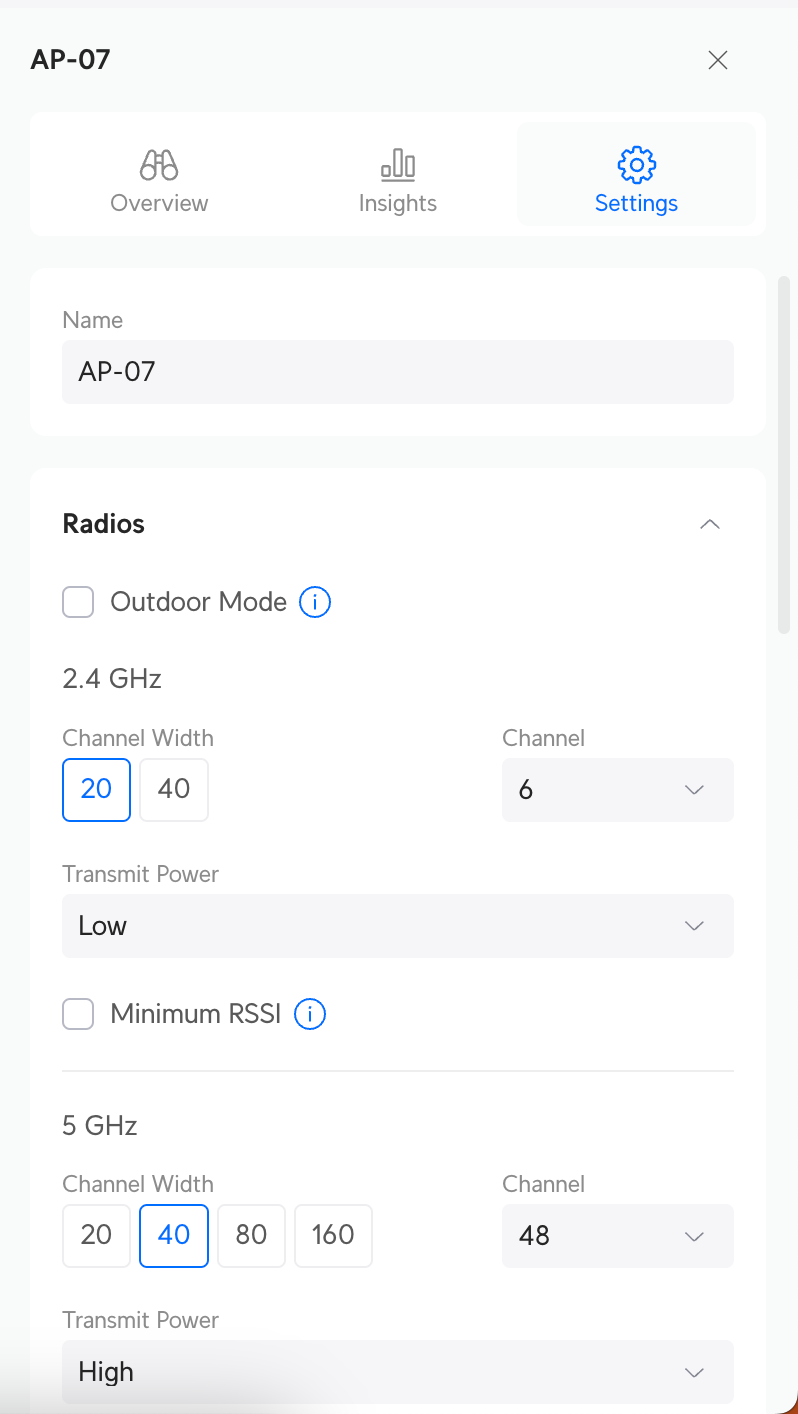This screenshot has width=798, height=1414.
Task: Open 2.4 GHz Transmit Power dropdown
Action: click(x=397, y=926)
